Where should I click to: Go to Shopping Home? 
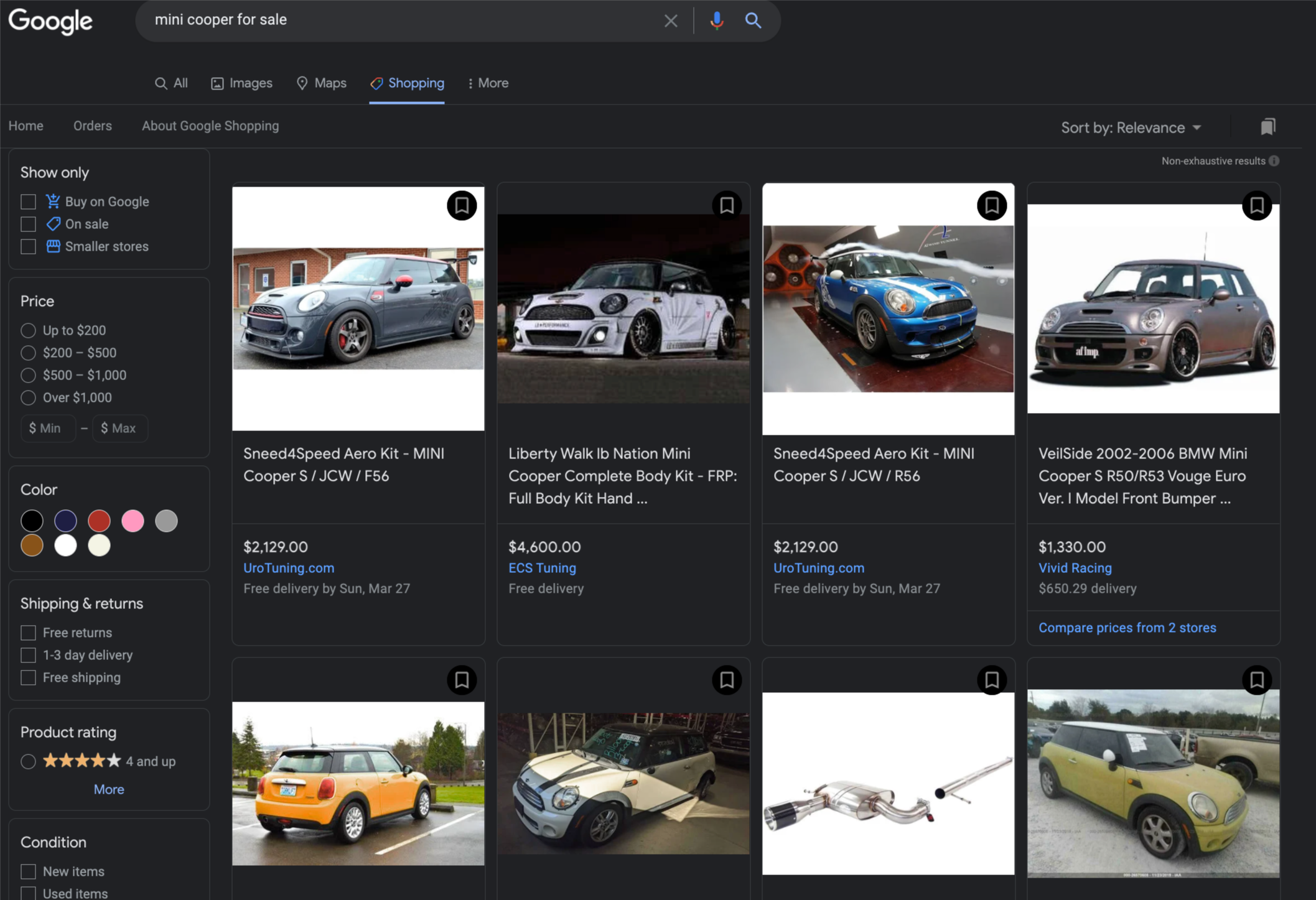tap(26, 126)
